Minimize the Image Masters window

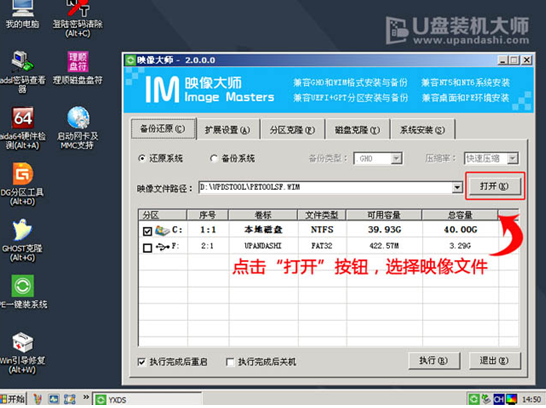coord(502,60)
